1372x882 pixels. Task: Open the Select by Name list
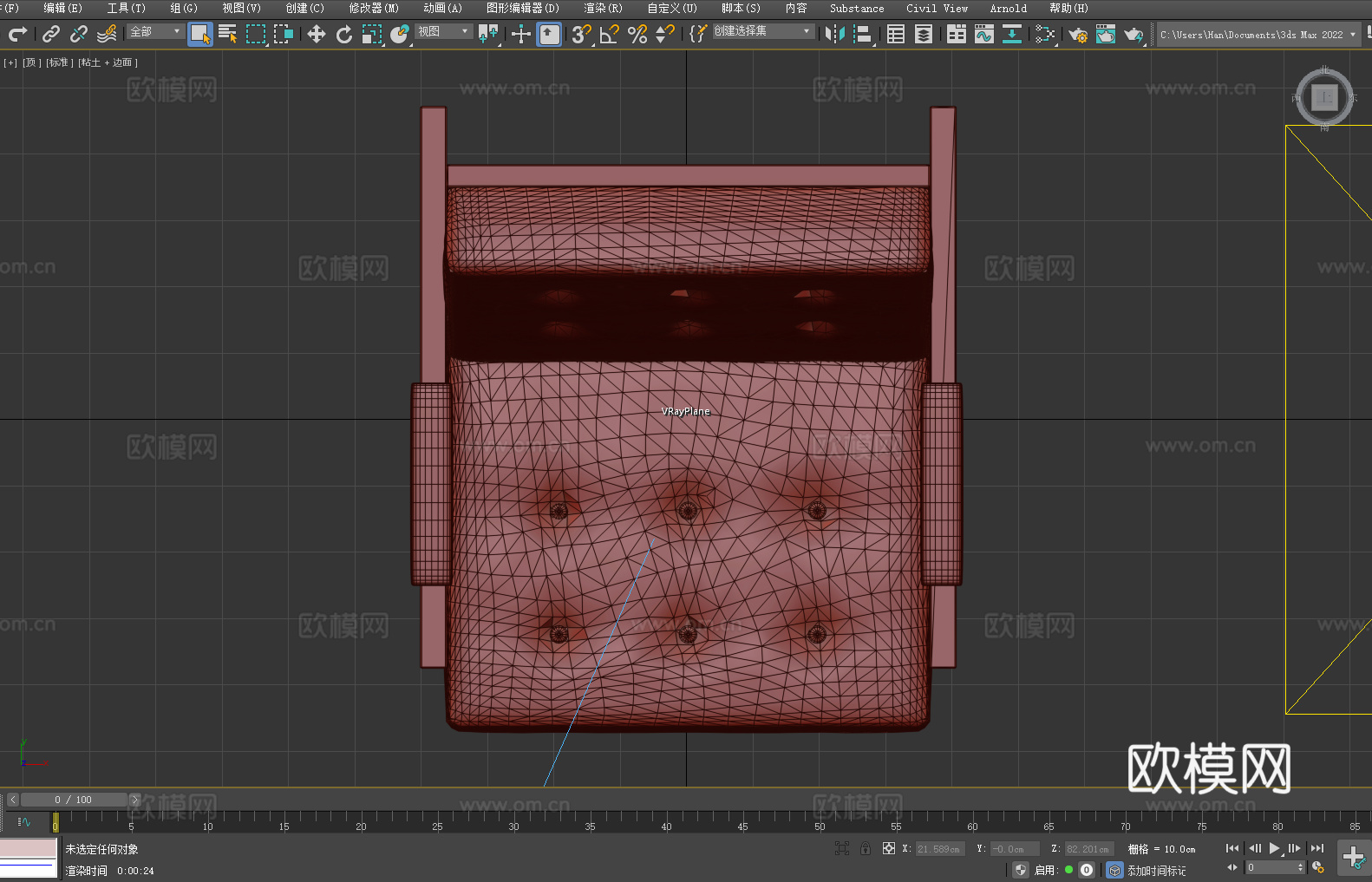(228, 34)
